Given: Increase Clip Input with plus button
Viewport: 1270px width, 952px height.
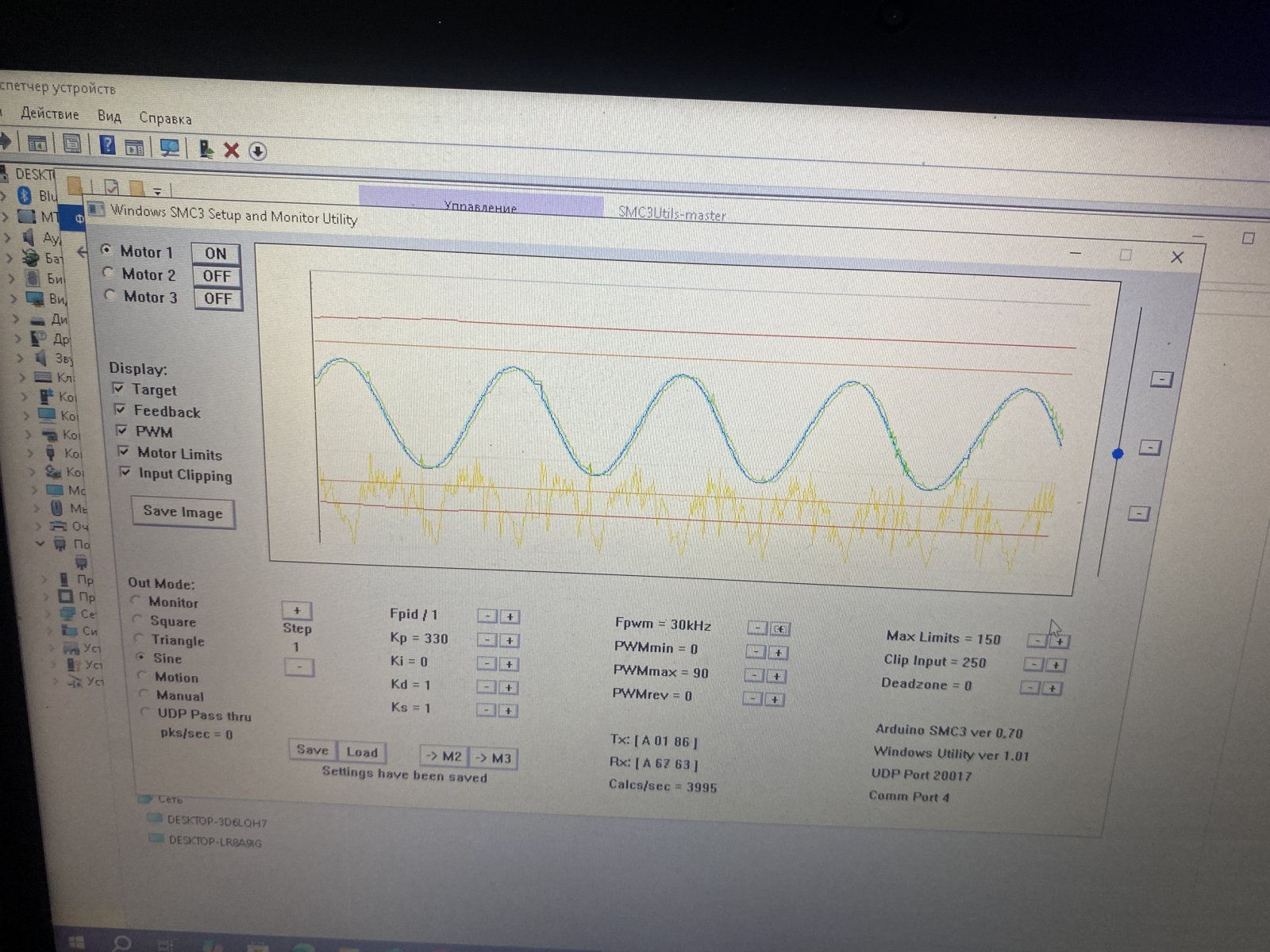Looking at the screenshot, I should pyautogui.click(x=1056, y=665).
